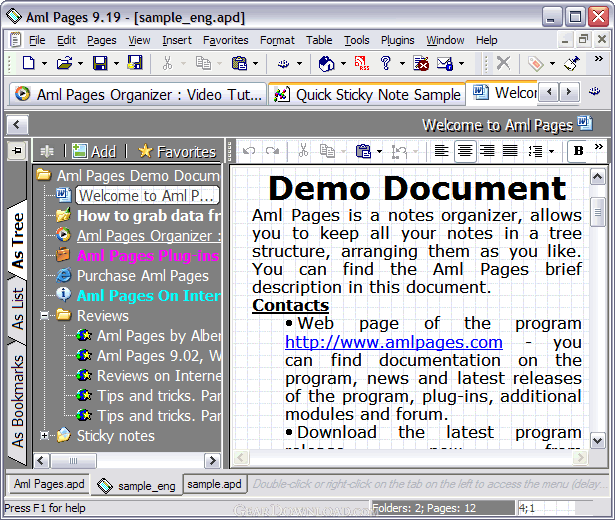
Task: Expand the main toolbar overflow chevron
Action: [599, 59]
